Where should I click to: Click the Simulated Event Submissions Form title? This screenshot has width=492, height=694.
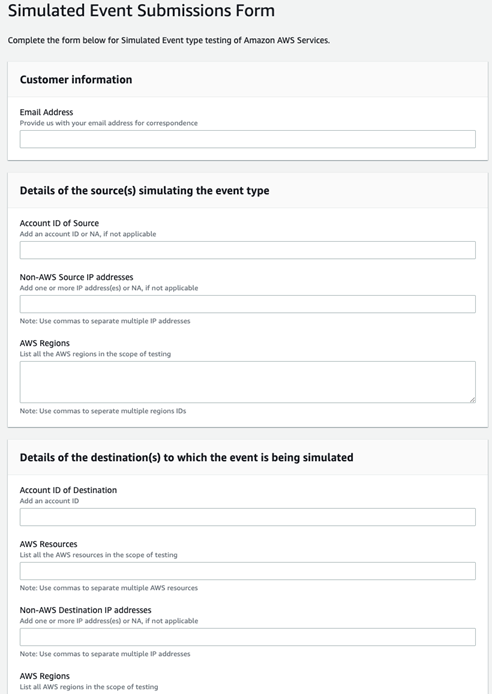[141, 10]
